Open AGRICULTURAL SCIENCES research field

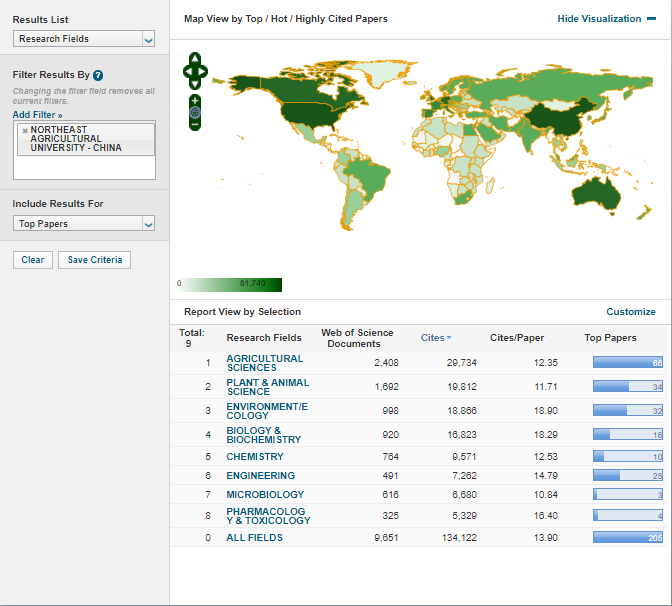264,363
